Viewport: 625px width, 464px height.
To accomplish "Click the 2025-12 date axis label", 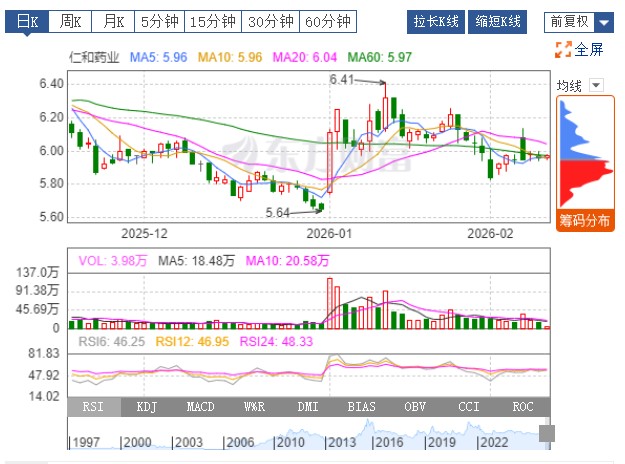I will coord(144,233).
